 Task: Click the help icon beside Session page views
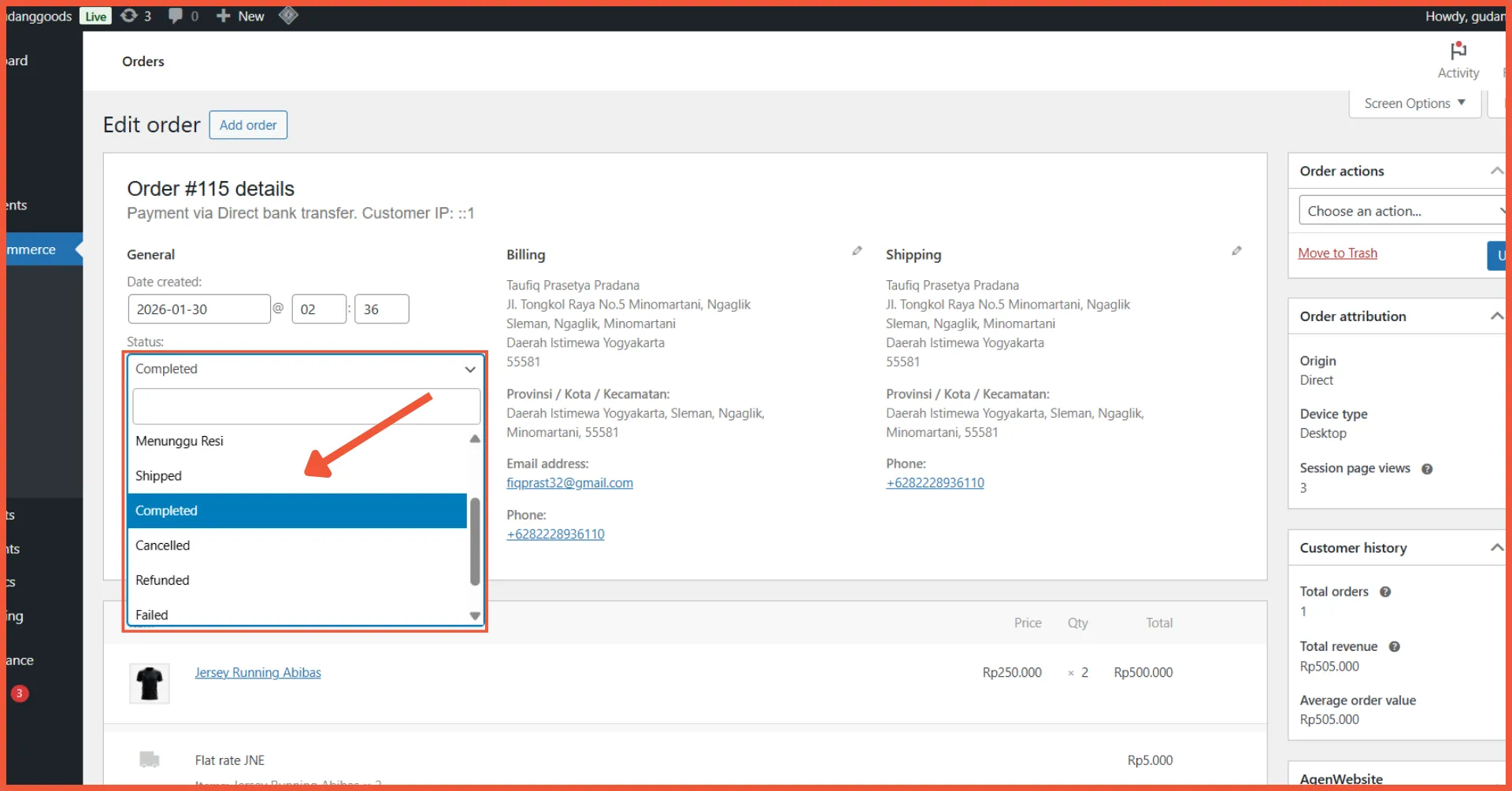(x=1426, y=469)
